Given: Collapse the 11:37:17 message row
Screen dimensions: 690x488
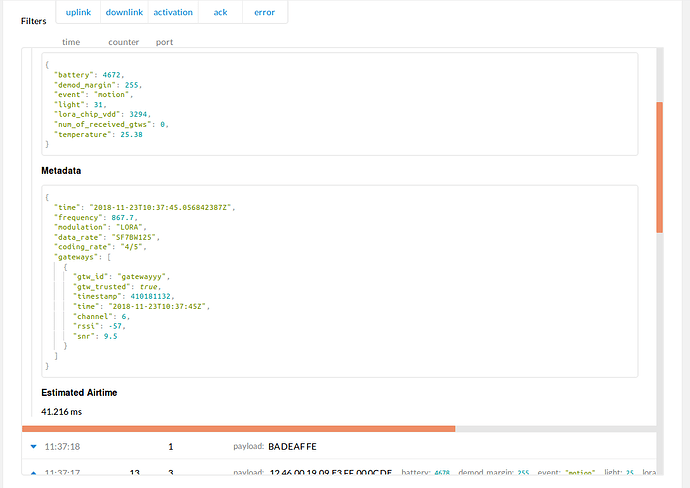Looking at the screenshot, I should pyautogui.click(x=33, y=473).
